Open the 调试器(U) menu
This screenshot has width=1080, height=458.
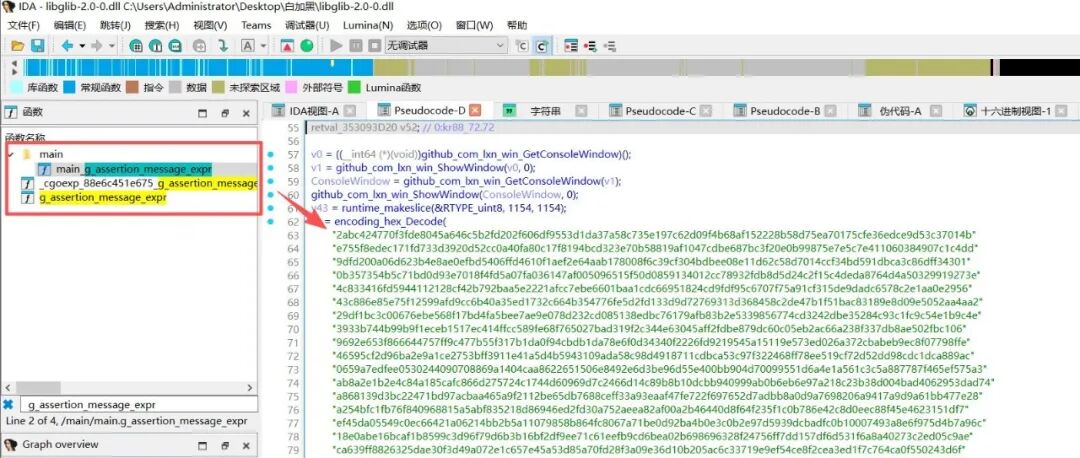pyautogui.click(x=307, y=25)
